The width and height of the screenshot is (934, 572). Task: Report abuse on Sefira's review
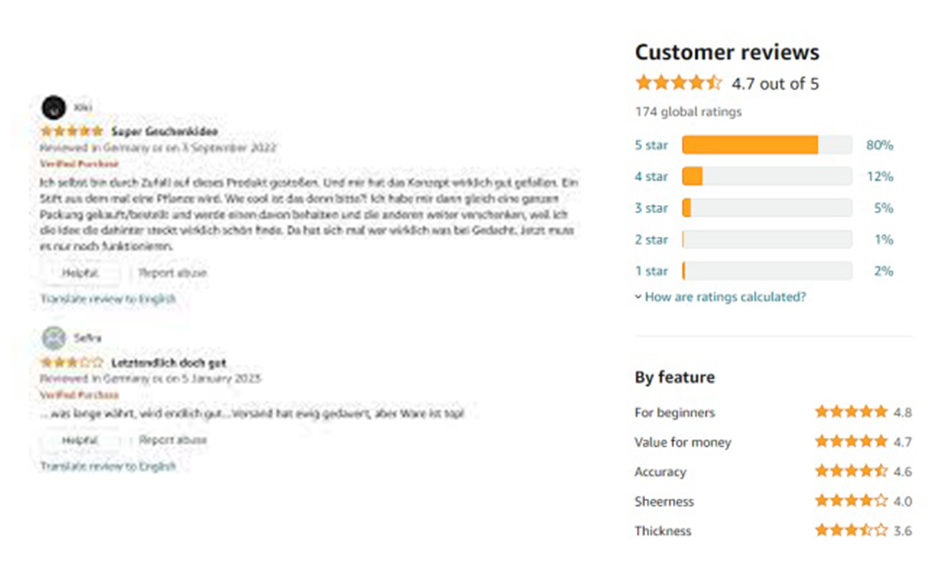click(x=173, y=440)
